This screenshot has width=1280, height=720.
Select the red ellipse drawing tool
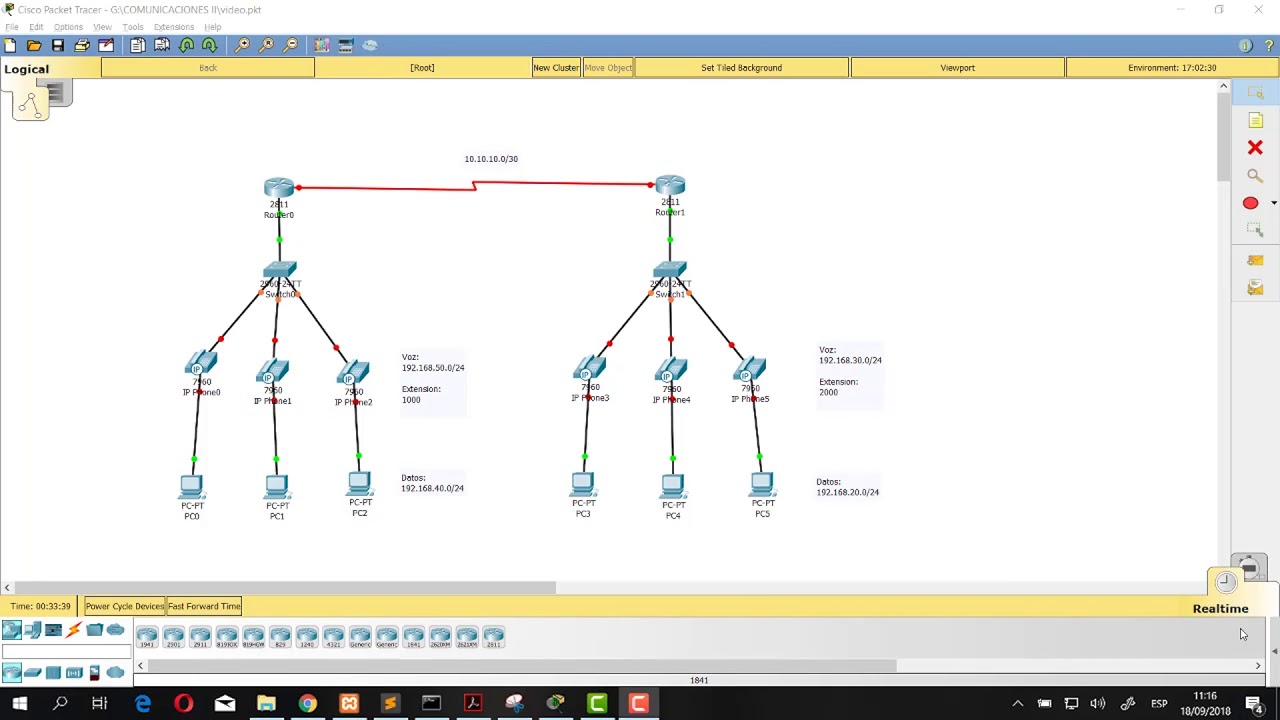(1250, 203)
